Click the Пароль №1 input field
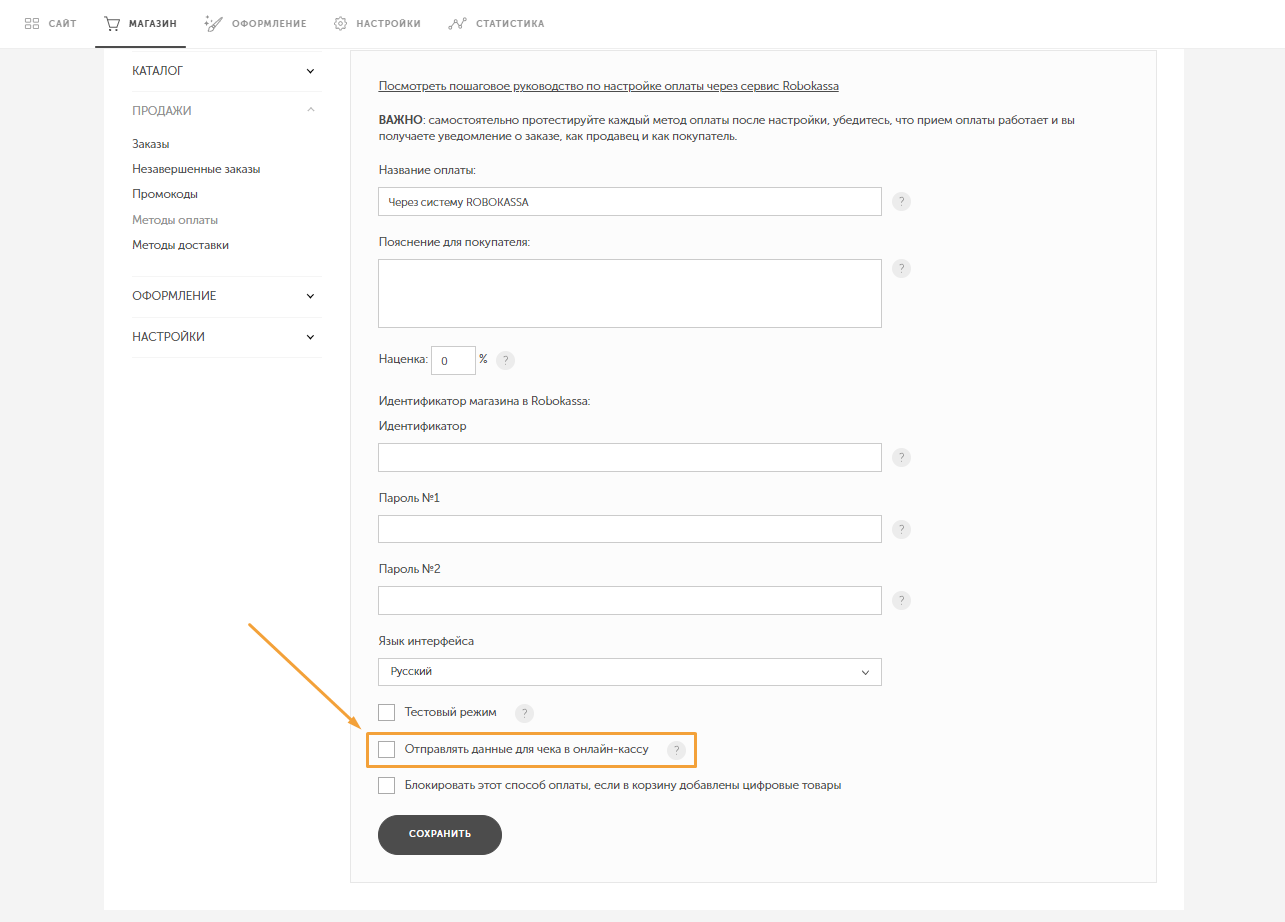The height and width of the screenshot is (922, 1285). [x=629, y=529]
